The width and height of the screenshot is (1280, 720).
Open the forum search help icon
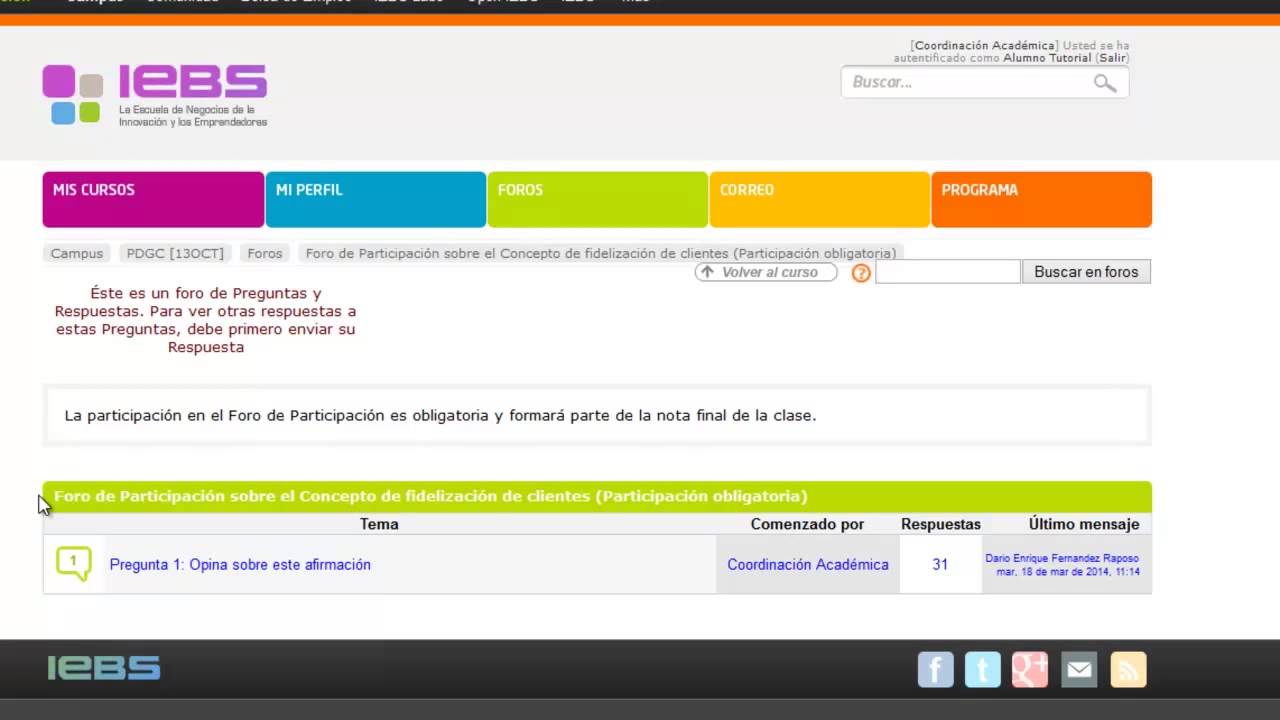(x=861, y=273)
